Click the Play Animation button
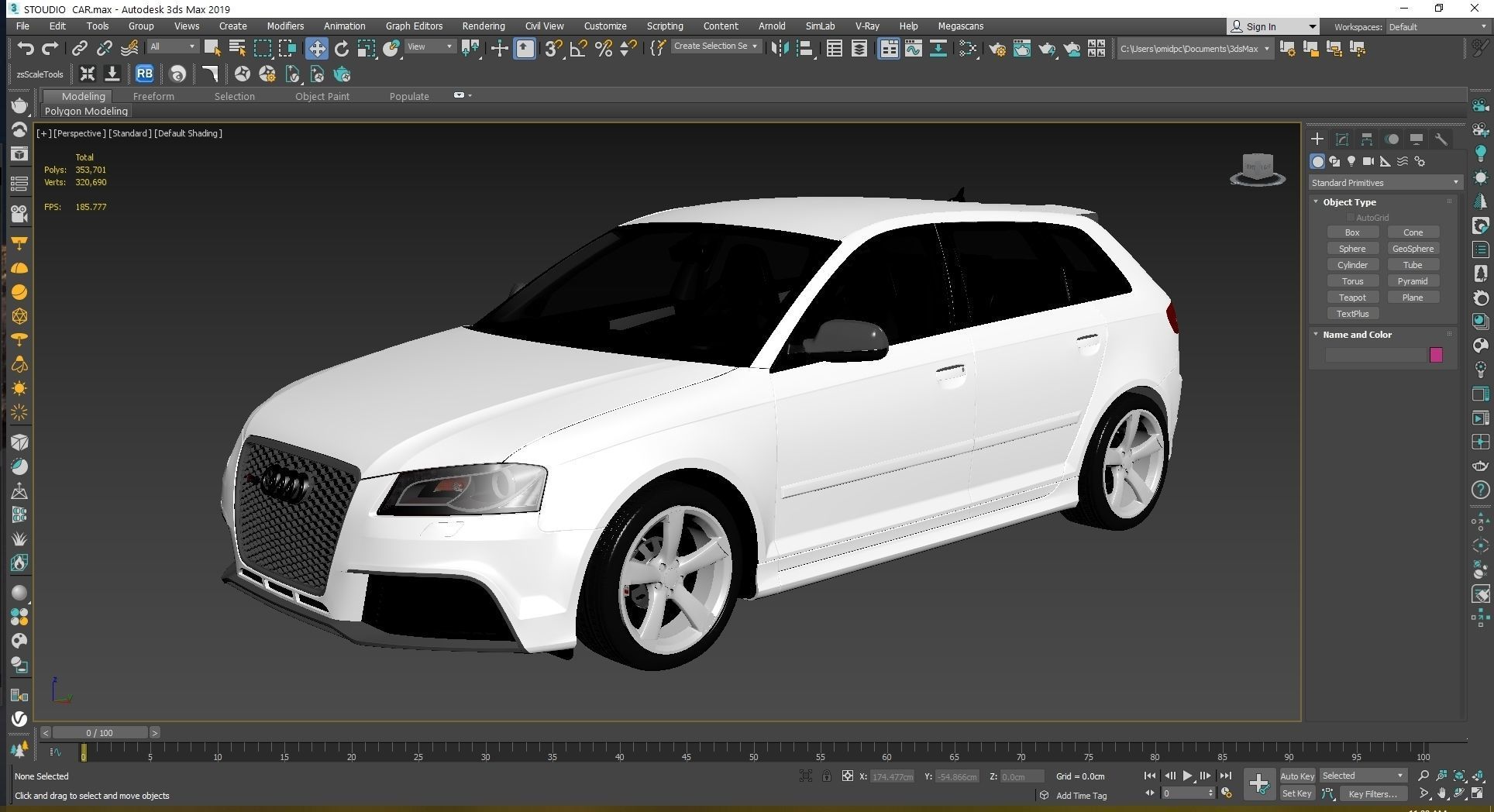Image resolution: width=1494 pixels, height=812 pixels. [x=1187, y=776]
